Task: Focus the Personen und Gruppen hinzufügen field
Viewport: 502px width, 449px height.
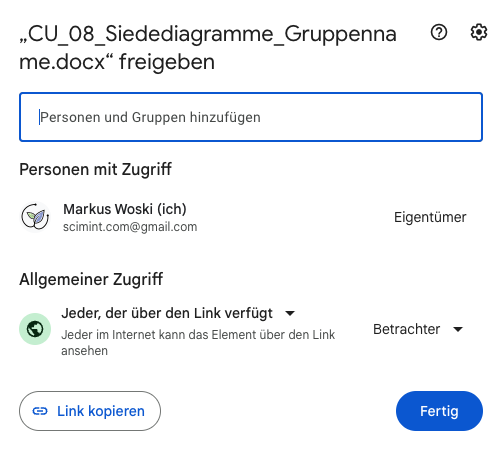Action: coord(251,117)
